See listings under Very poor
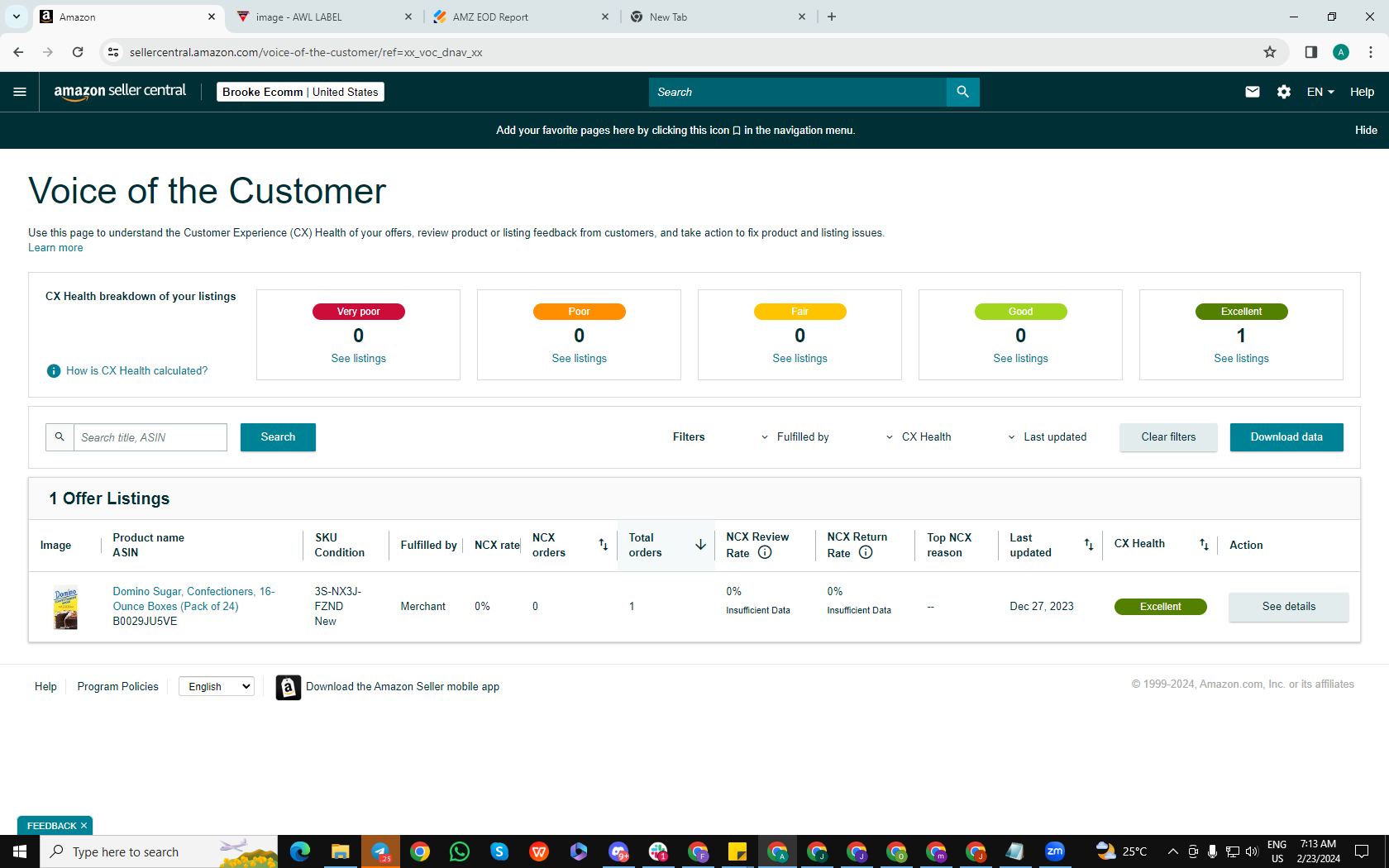 coord(359,359)
